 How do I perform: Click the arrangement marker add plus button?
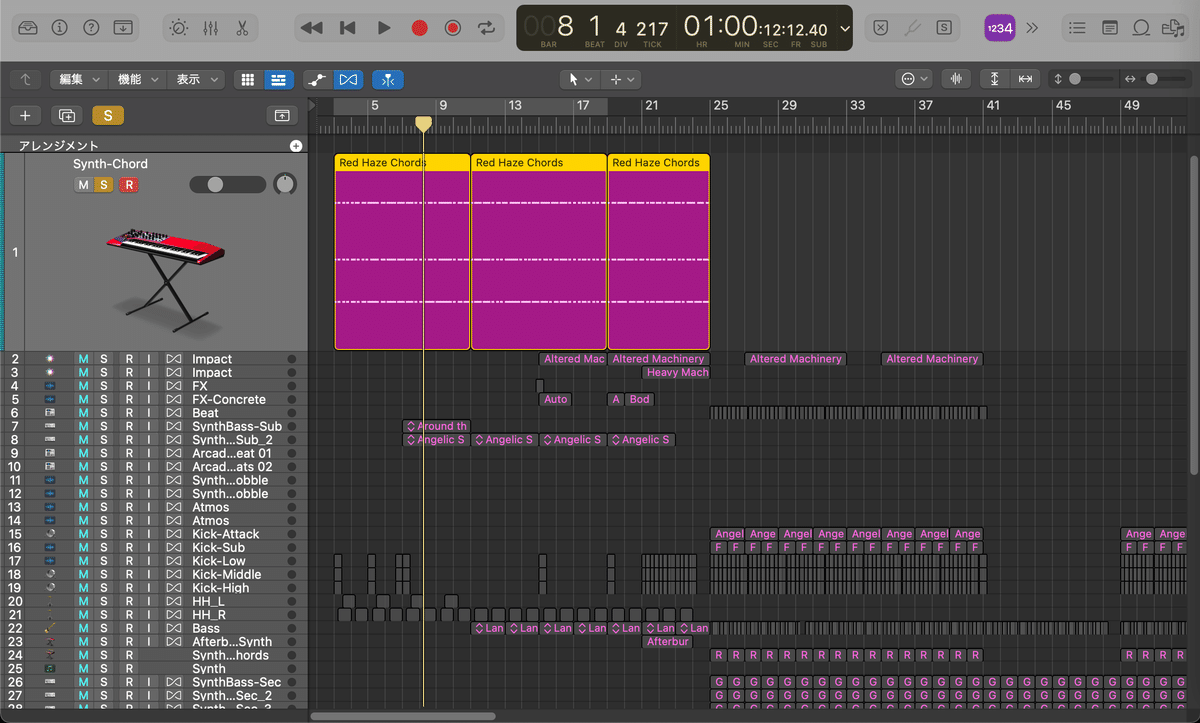point(296,145)
